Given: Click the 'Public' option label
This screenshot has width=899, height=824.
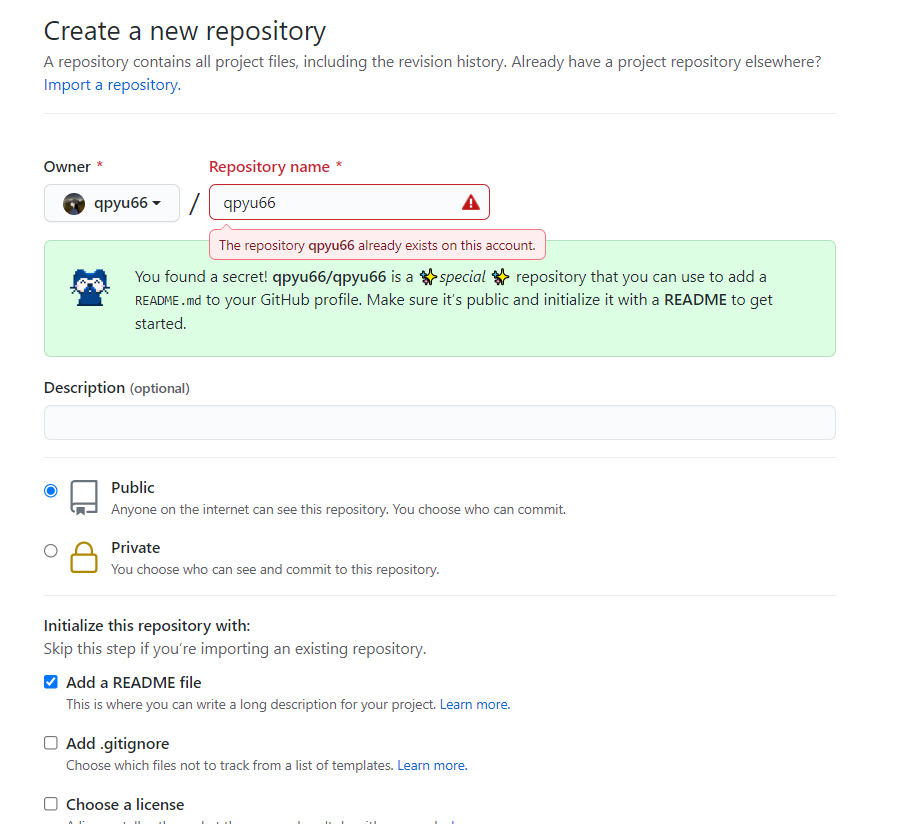Looking at the screenshot, I should click(x=133, y=488).
